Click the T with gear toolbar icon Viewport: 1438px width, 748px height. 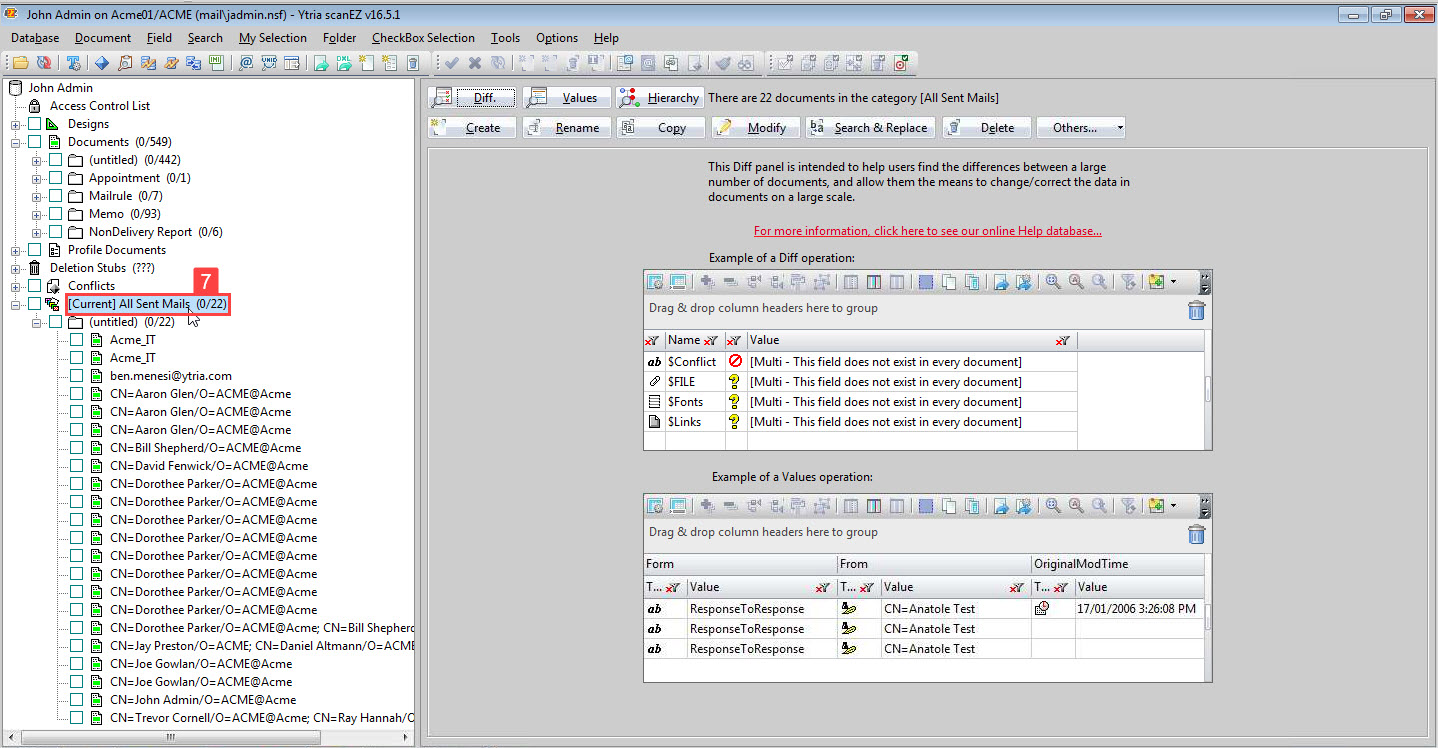tap(73, 63)
